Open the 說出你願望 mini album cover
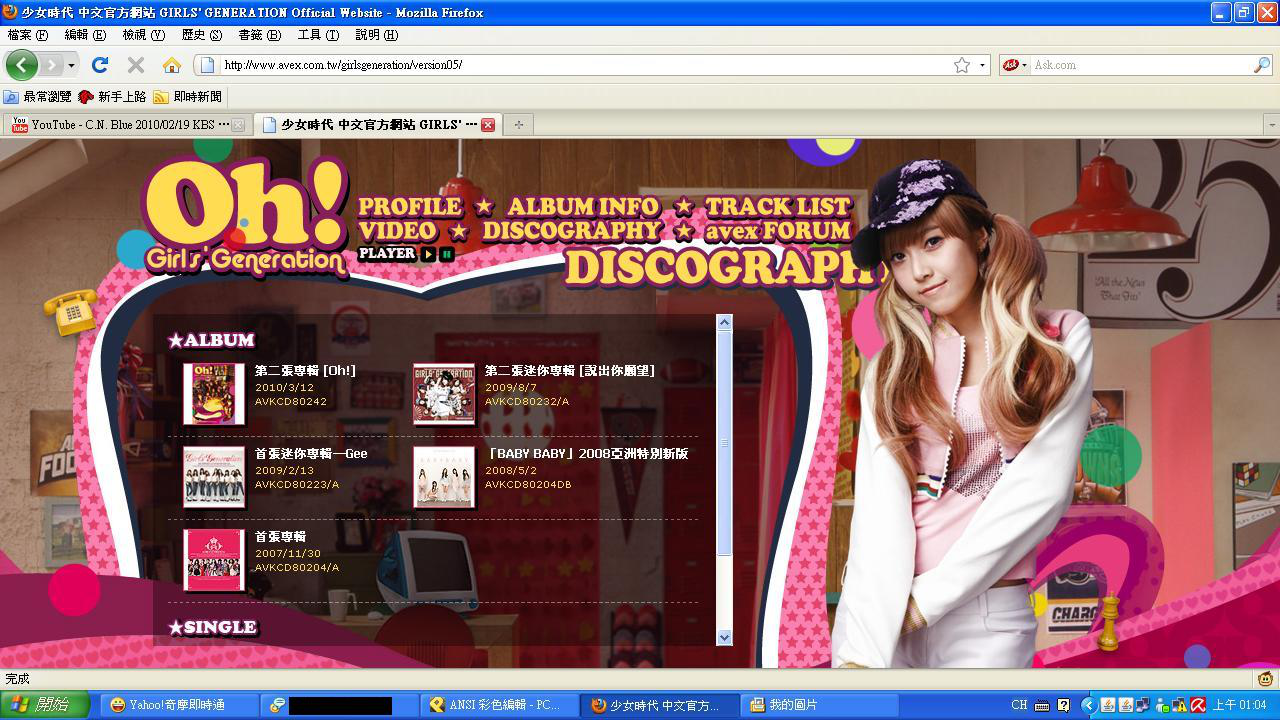 [x=444, y=394]
